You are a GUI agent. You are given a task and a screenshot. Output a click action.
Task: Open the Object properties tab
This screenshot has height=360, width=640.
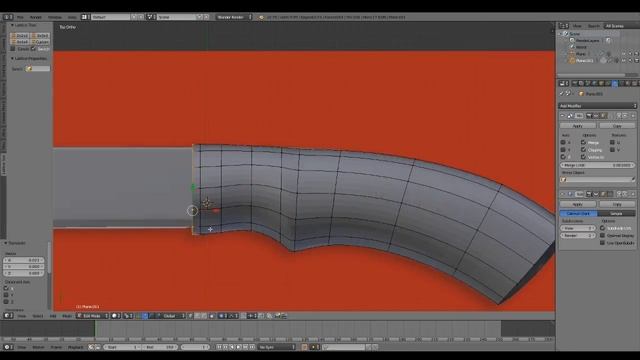click(601, 83)
